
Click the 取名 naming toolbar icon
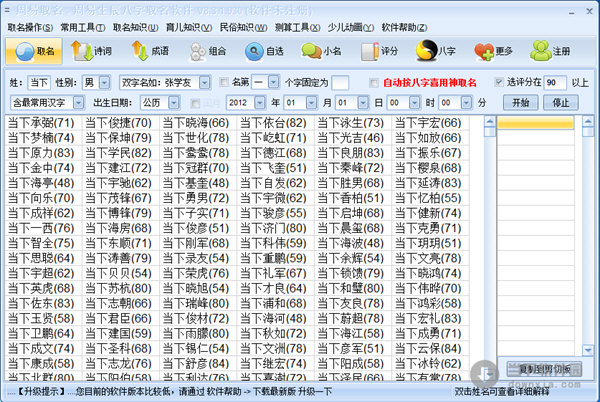click(32, 50)
